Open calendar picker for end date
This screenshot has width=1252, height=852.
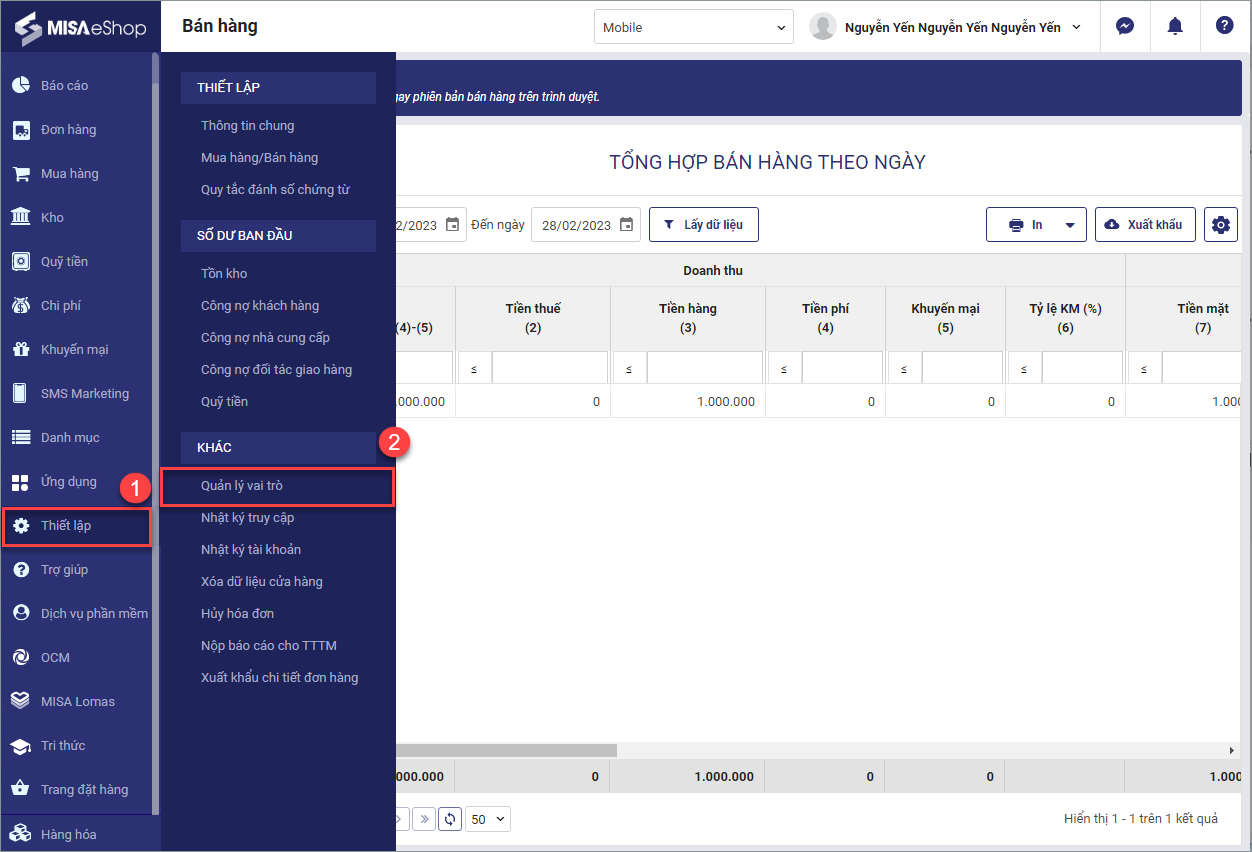click(x=627, y=224)
